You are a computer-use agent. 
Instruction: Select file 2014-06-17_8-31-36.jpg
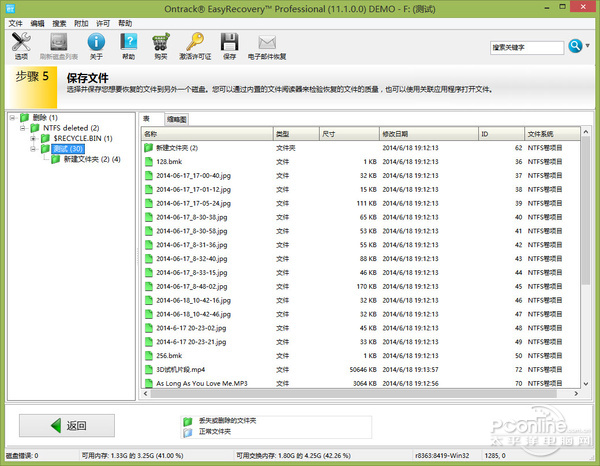coord(192,244)
